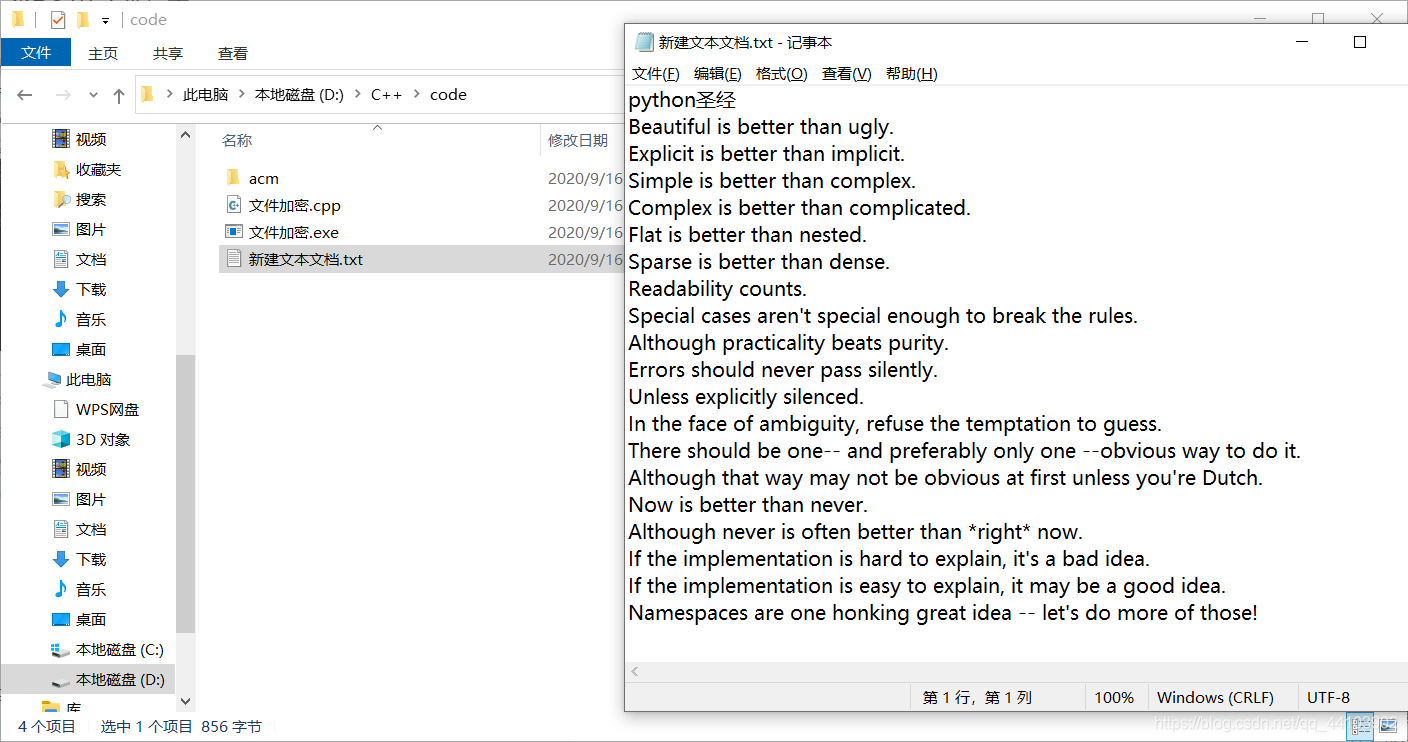Switch to the 查看 ribbon tab in Explorer

click(233, 53)
